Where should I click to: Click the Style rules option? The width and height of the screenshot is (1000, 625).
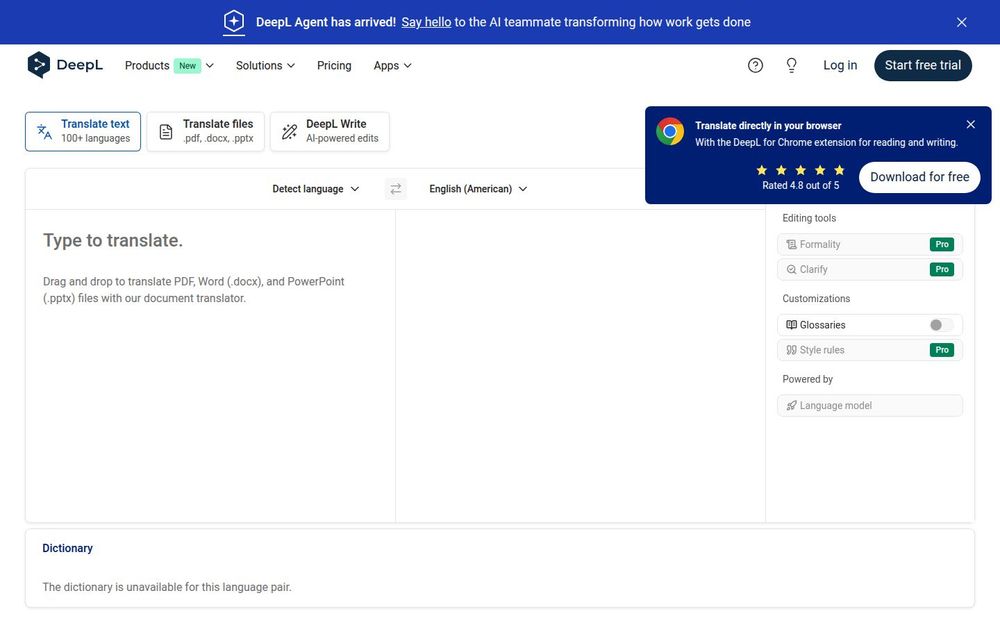(870, 349)
